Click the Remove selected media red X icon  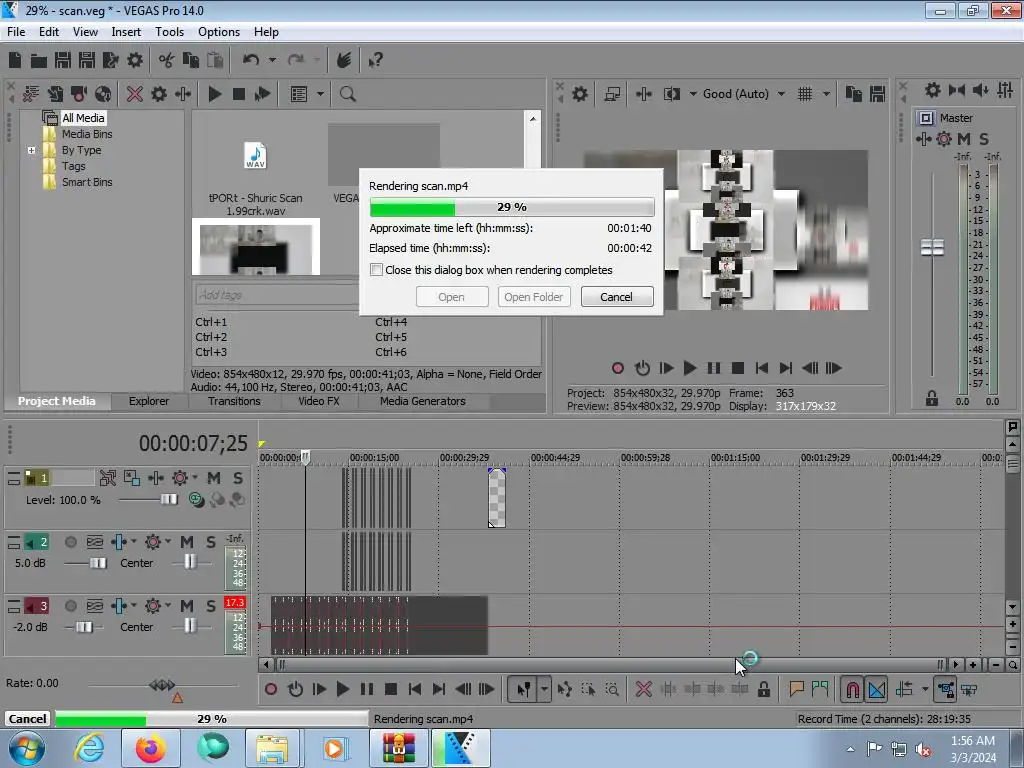[x=135, y=94]
